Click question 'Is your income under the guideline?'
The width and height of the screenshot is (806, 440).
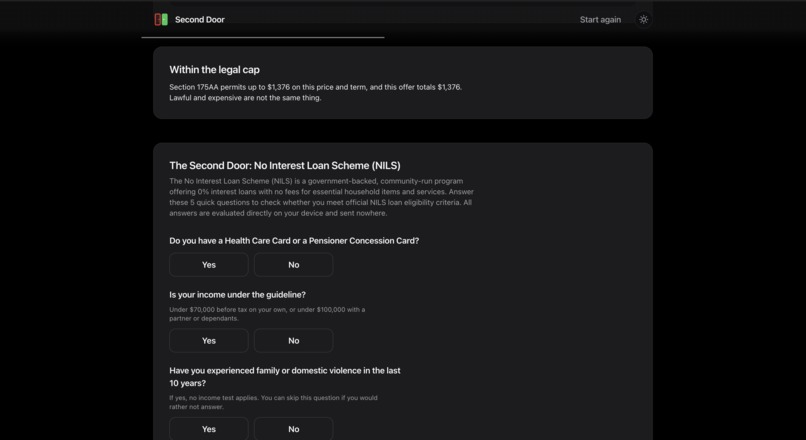237,295
